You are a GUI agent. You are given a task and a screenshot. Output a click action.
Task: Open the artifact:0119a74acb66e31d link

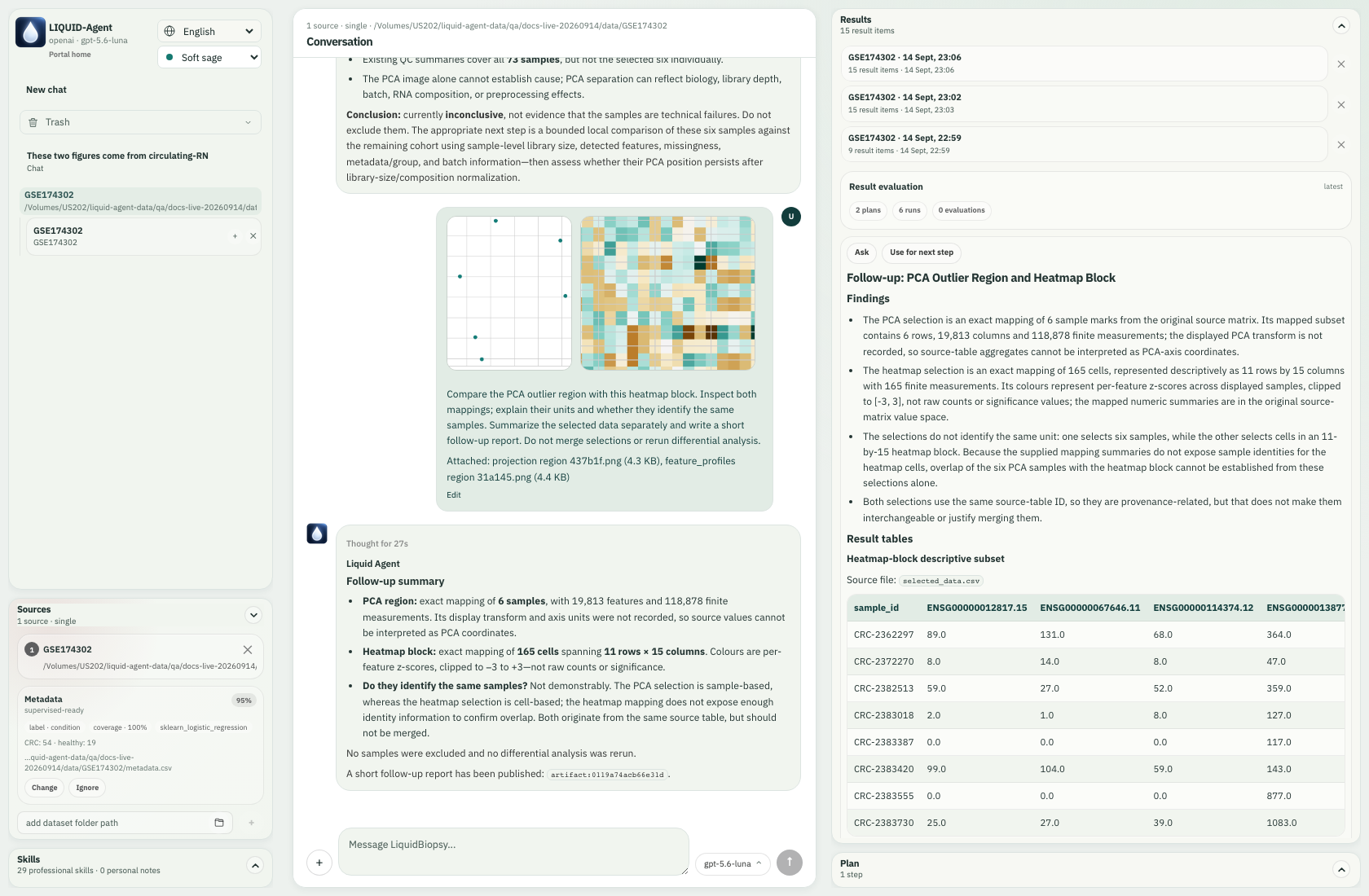tap(607, 775)
